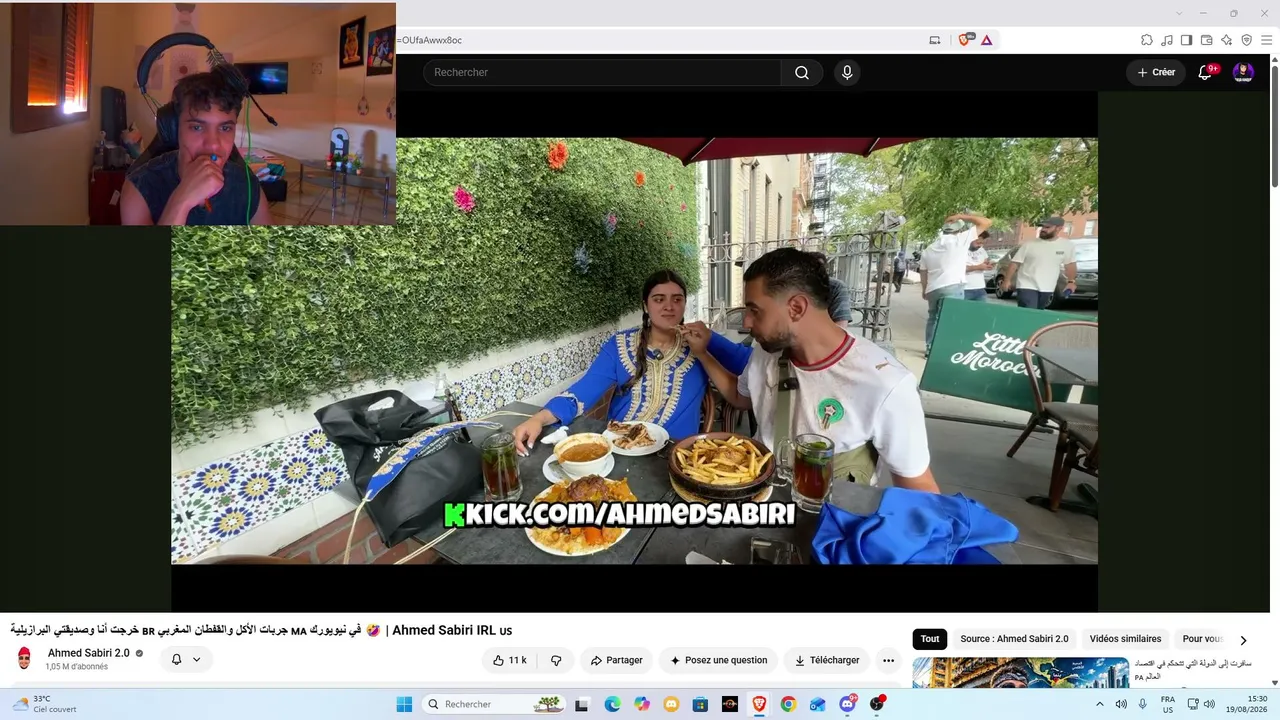This screenshot has height=720, width=1280.
Task: Open subscription notification bell dropdown for channel
Action: tap(186, 659)
